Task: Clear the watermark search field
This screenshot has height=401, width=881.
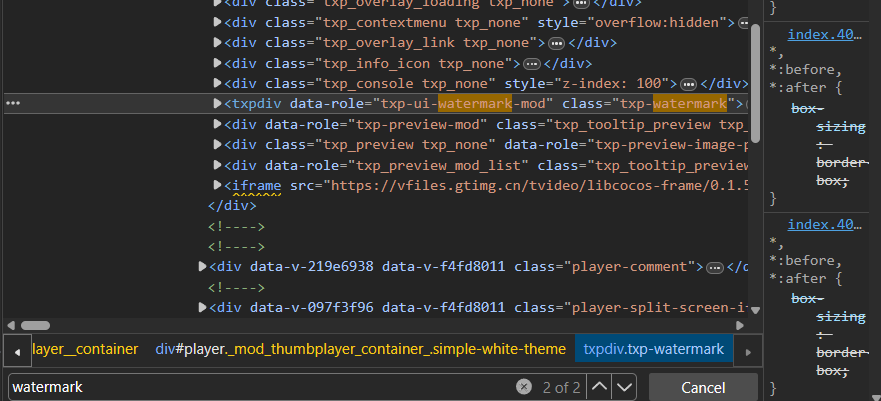Action: (x=524, y=387)
